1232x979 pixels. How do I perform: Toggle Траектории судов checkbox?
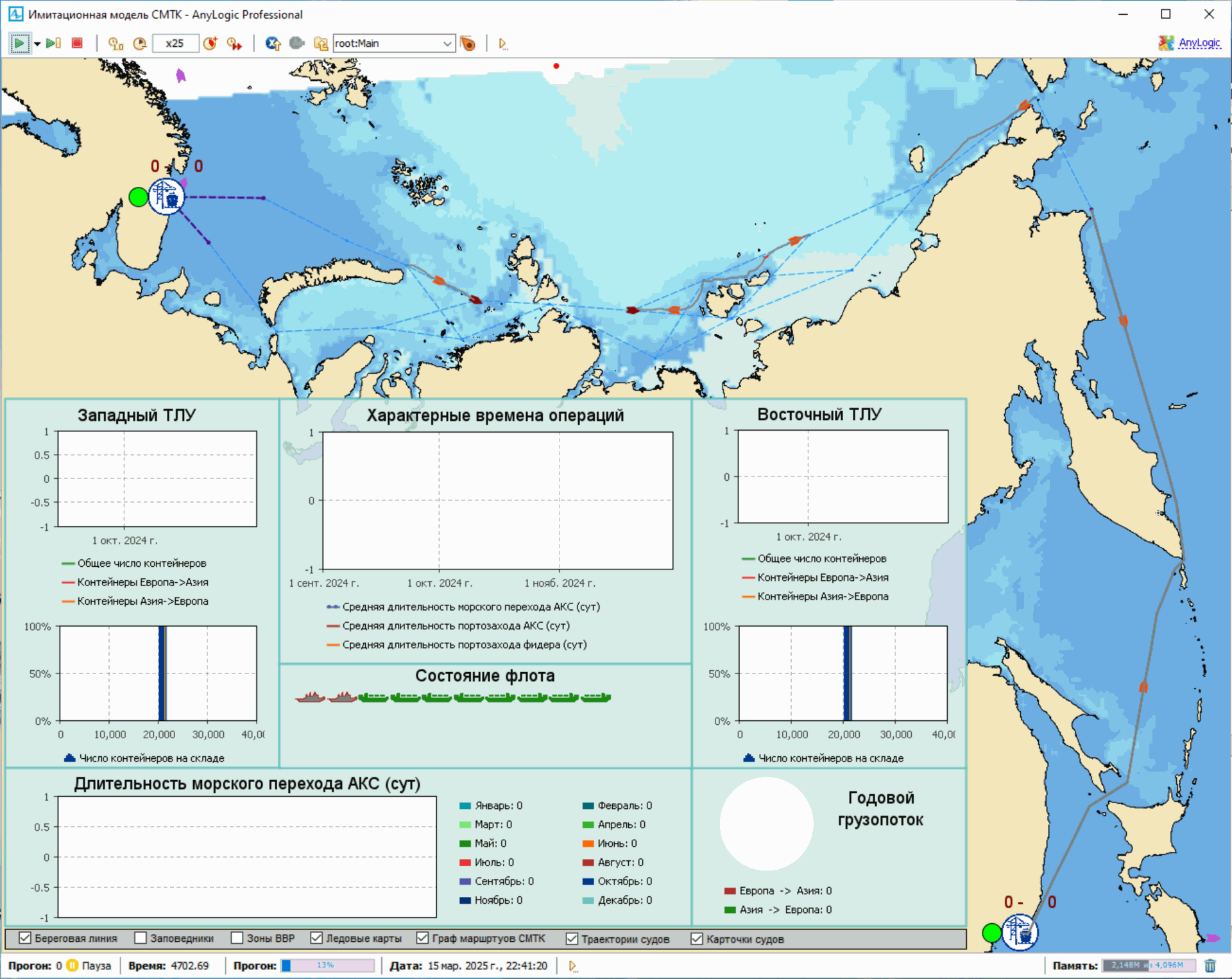pos(572,939)
